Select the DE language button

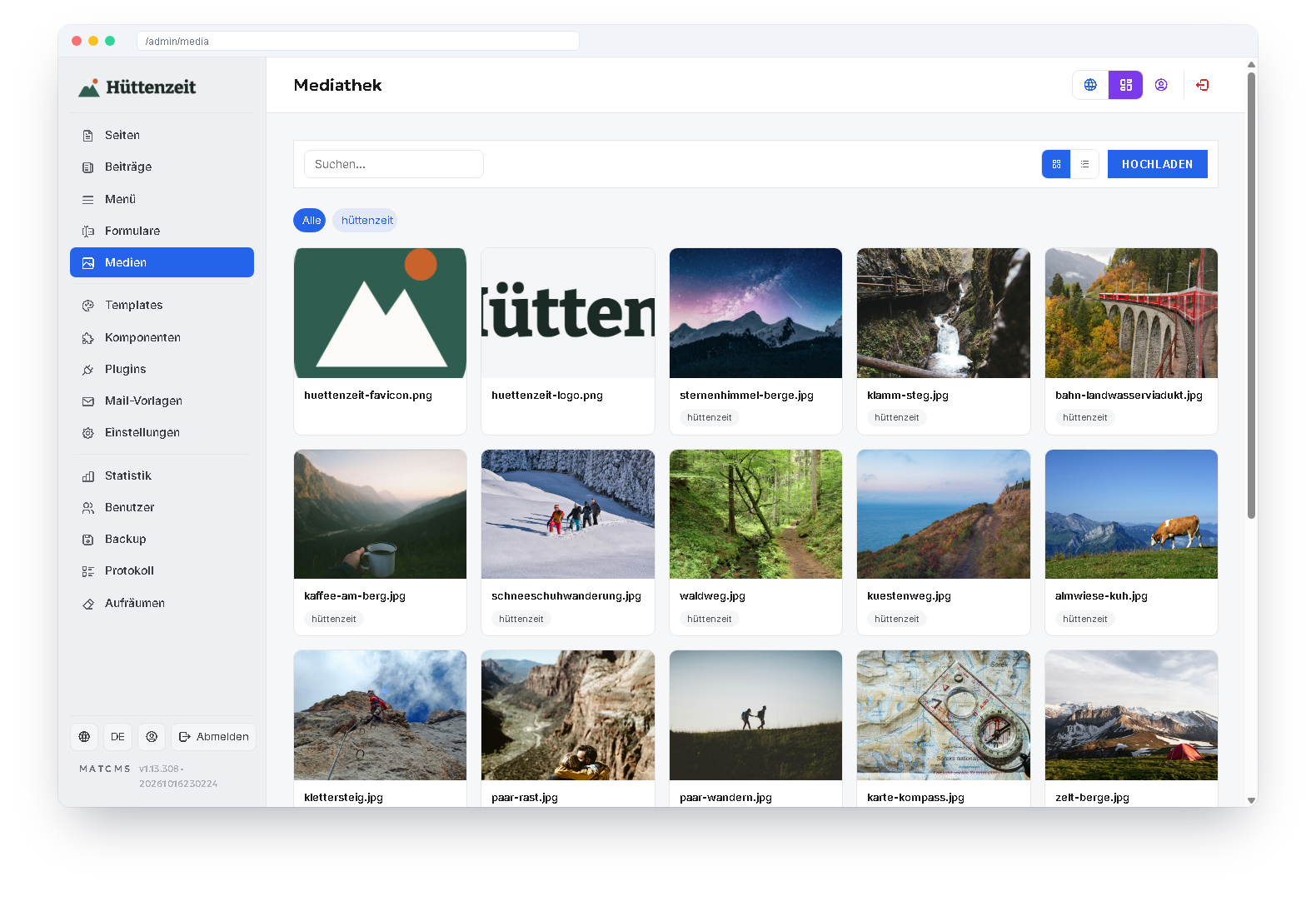(x=117, y=737)
